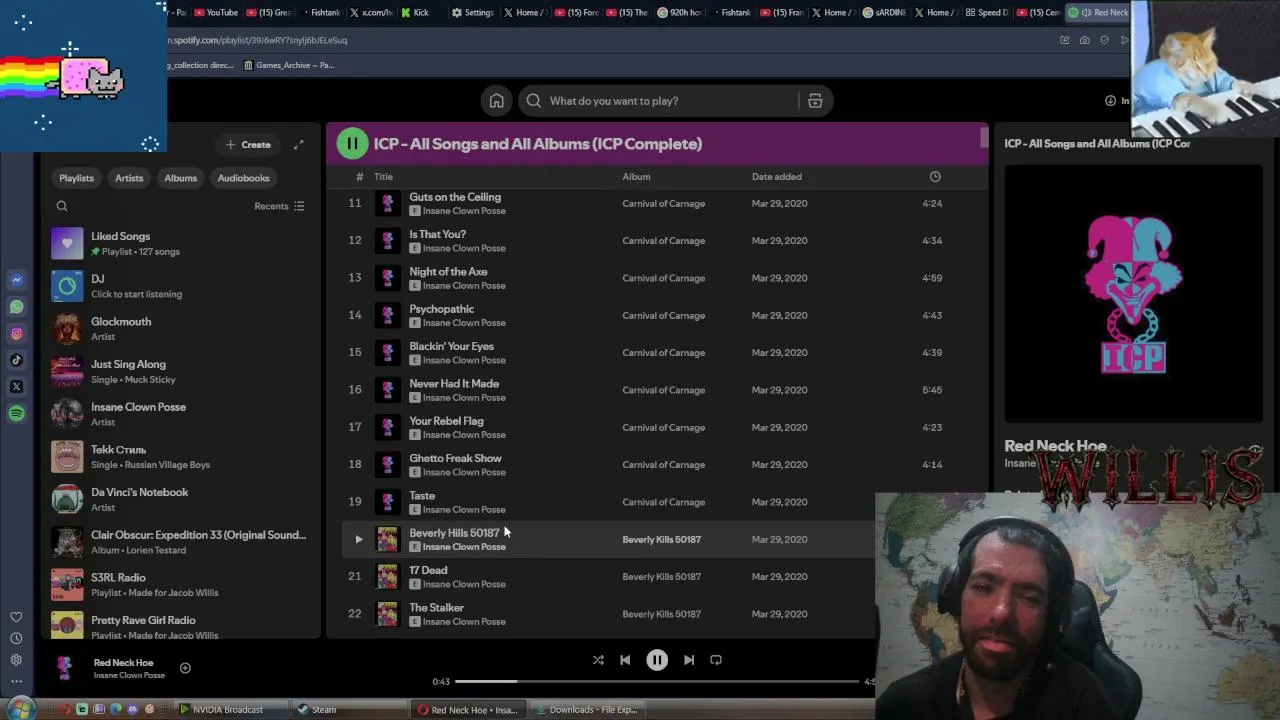1280x720 pixels.
Task: Filter the library by Audiobooks
Action: pyautogui.click(x=244, y=178)
